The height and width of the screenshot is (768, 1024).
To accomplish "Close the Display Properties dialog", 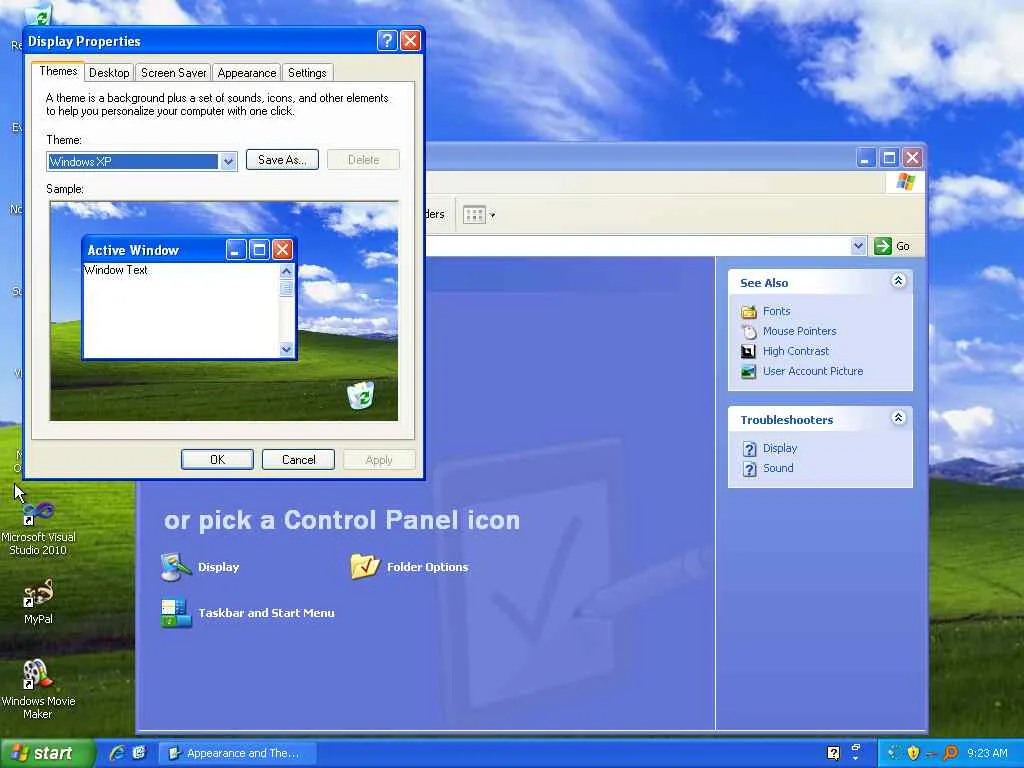I will pyautogui.click(x=410, y=40).
